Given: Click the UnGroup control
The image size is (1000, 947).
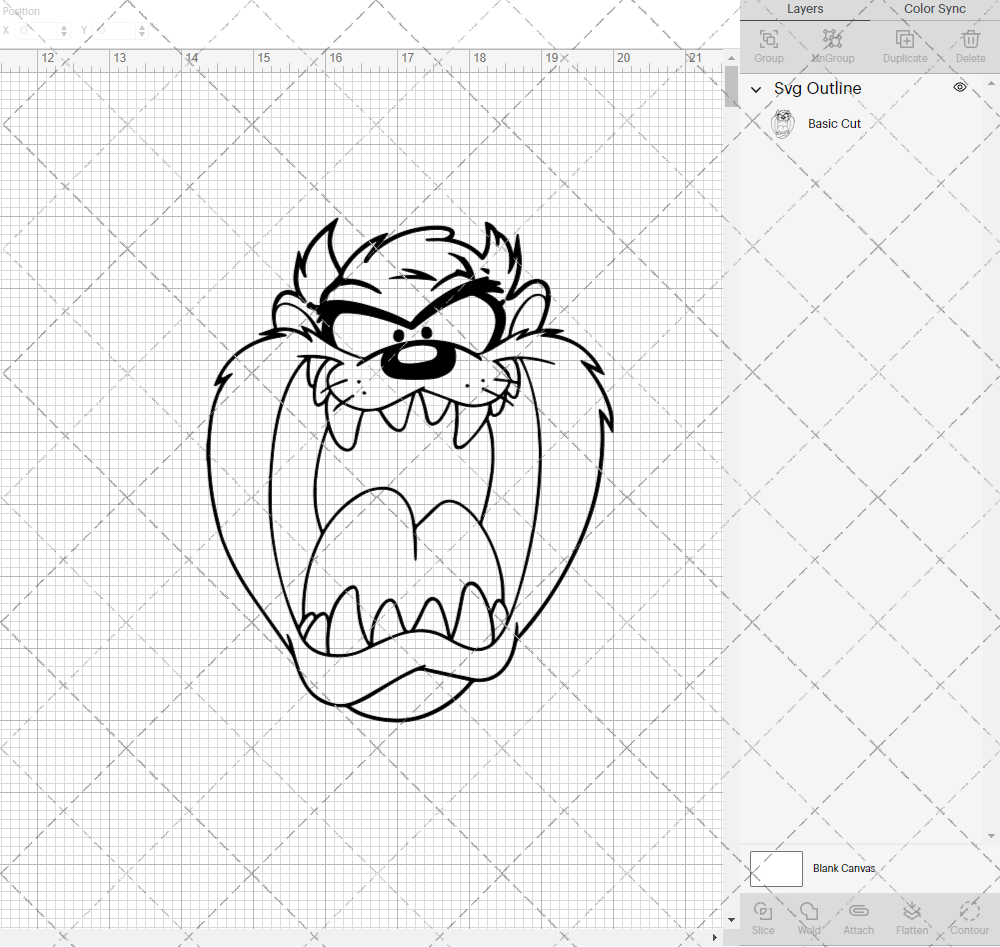Looking at the screenshot, I should pos(832,40).
